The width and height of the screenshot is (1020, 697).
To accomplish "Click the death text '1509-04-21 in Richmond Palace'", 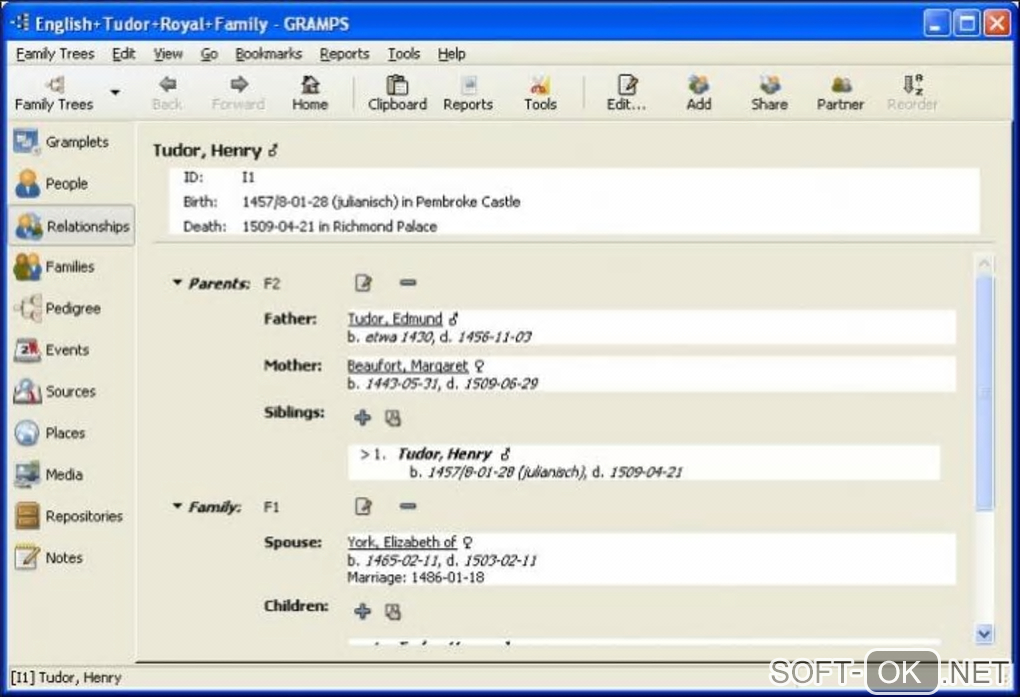I will tap(340, 226).
